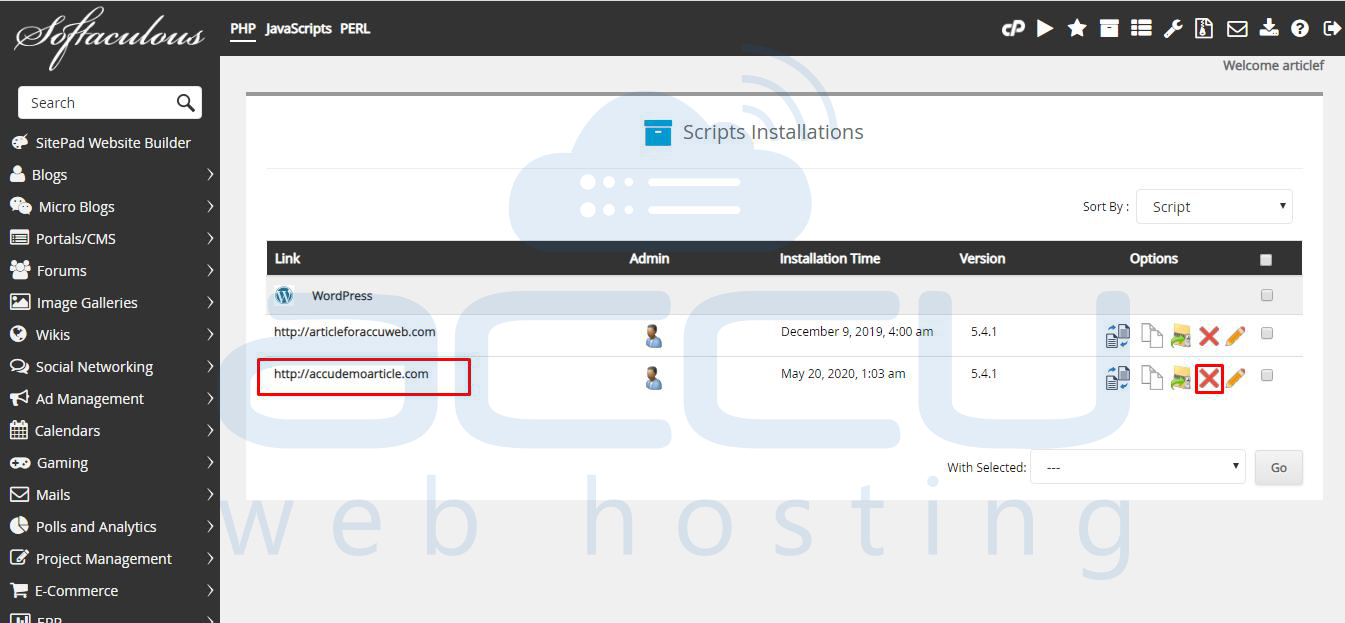Open backups via the zipped file icon

pyautogui.click(x=1204, y=28)
